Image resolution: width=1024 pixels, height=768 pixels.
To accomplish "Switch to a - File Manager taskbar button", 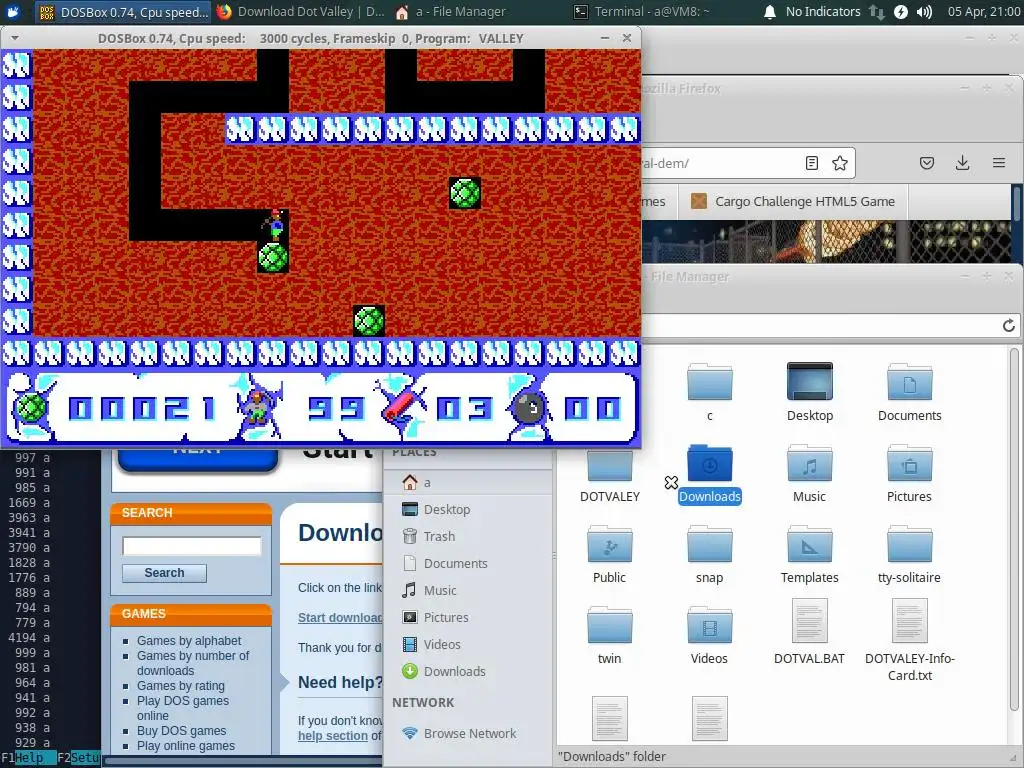I will click(x=451, y=12).
